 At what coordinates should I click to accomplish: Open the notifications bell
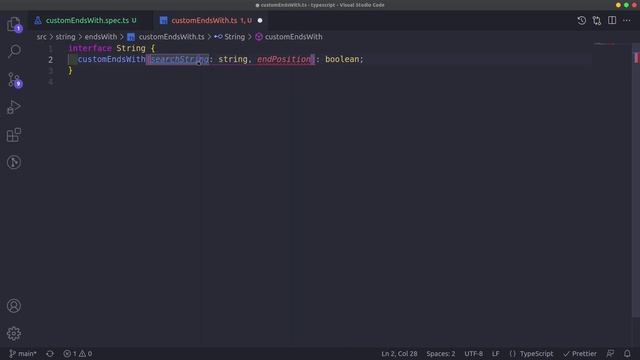coord(627,353)
